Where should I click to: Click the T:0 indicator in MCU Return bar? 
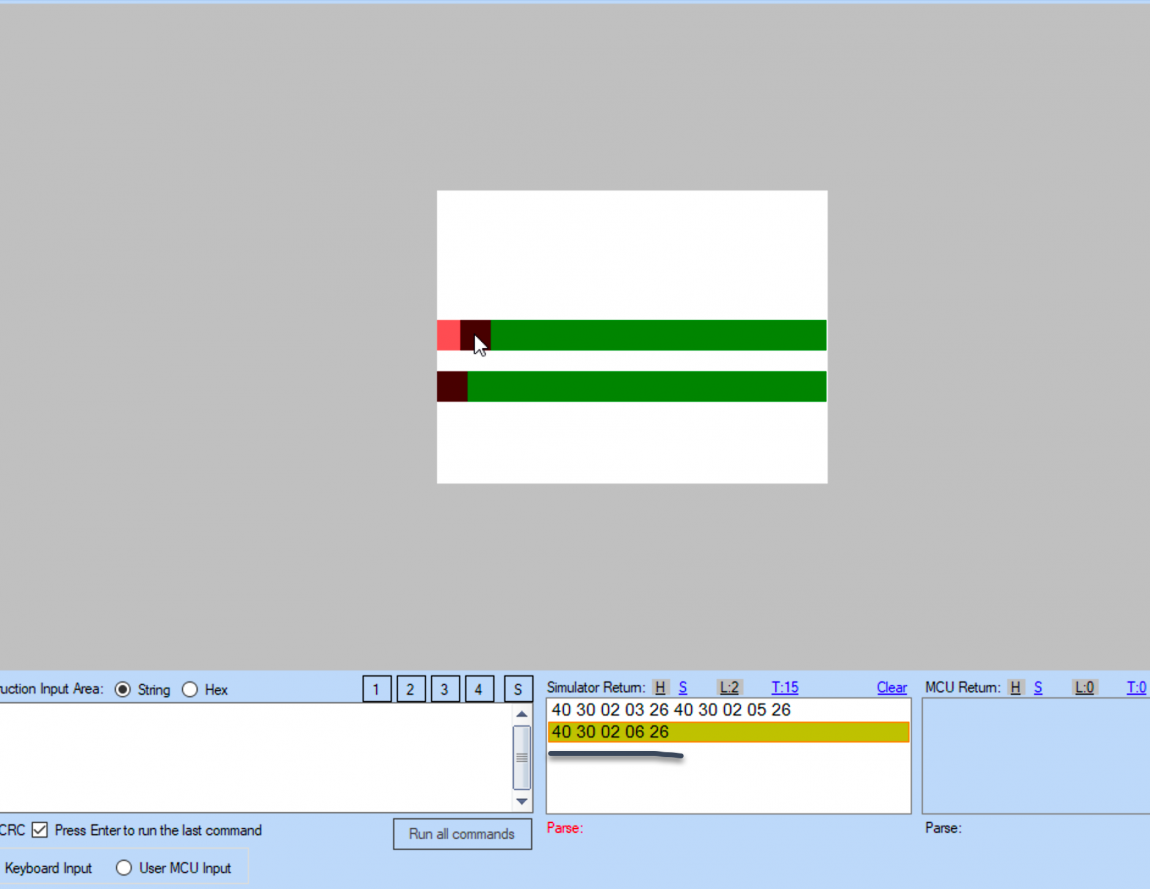click(1136, 687)
